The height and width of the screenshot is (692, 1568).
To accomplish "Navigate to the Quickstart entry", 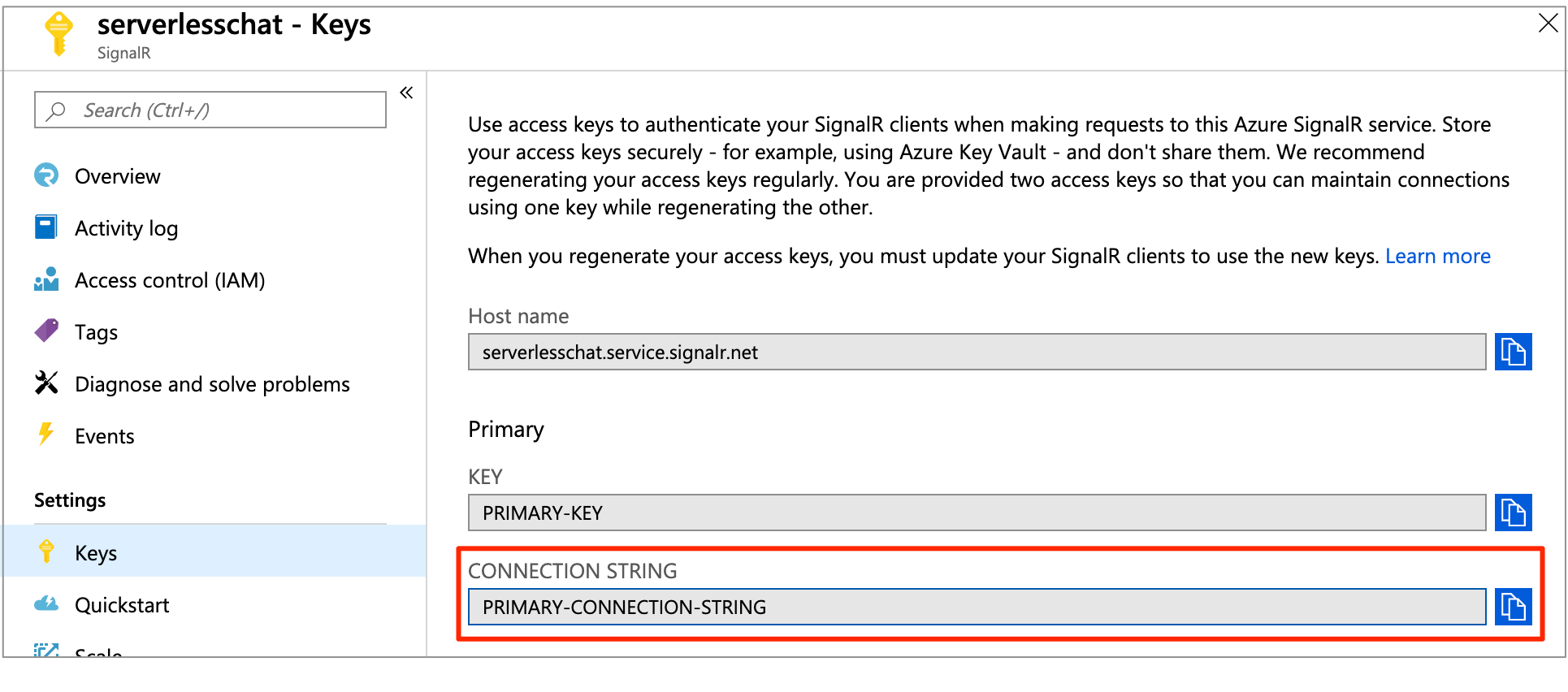I will click(122, 604).
